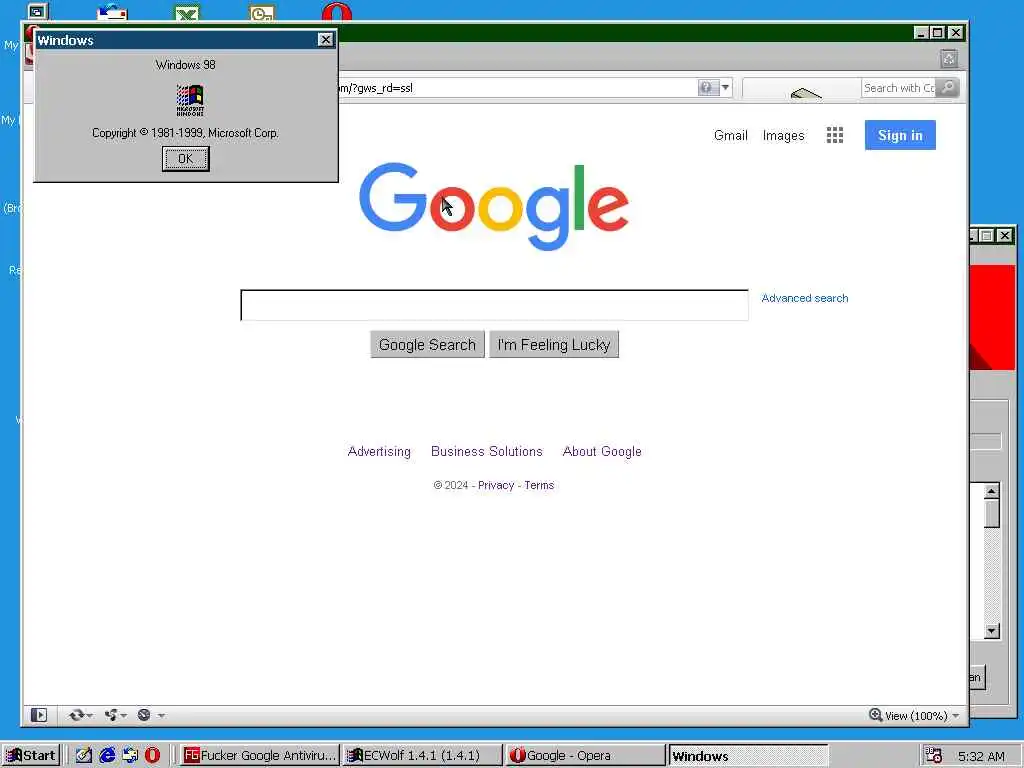
Task: Close the Opera browser window
Action: (955, 33)
